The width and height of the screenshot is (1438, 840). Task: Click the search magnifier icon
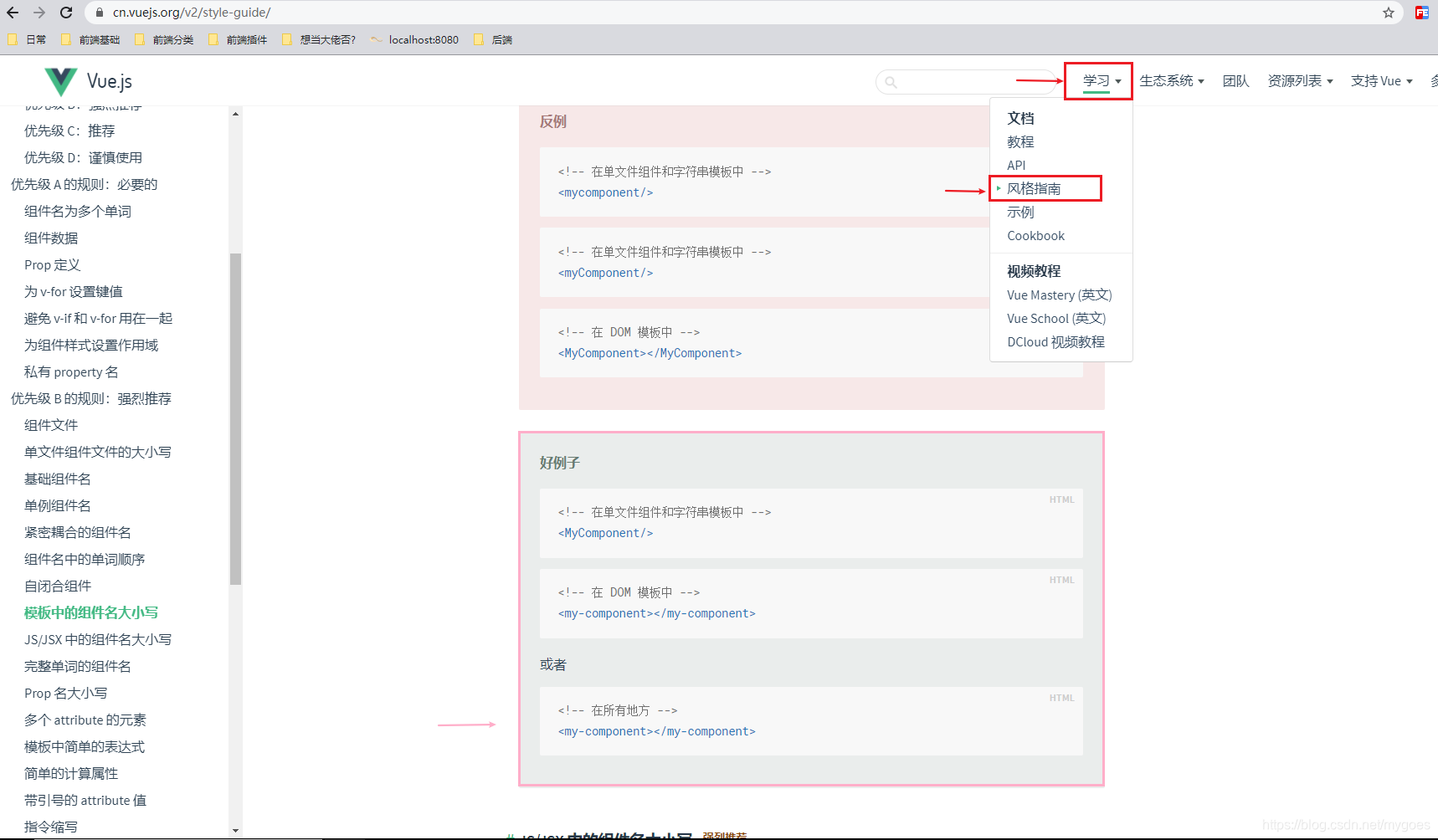(891, 81)
